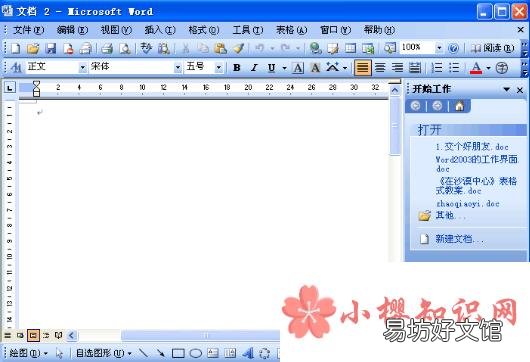Insert a table icon
The height and width of the screenshot is (362, 530).
coord(350,48)
